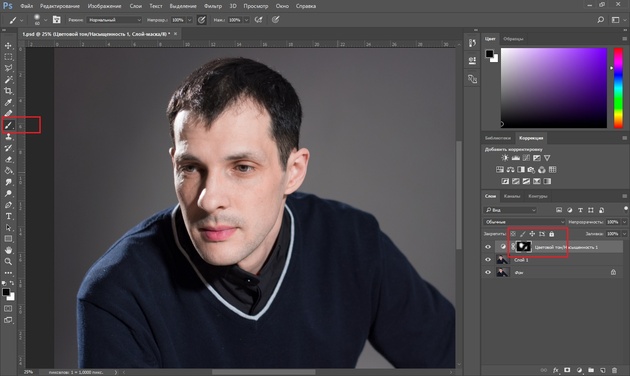Open the brush blending mode dropdown
This screenshot has width=630, height=376.
click(x=115, y=20)
